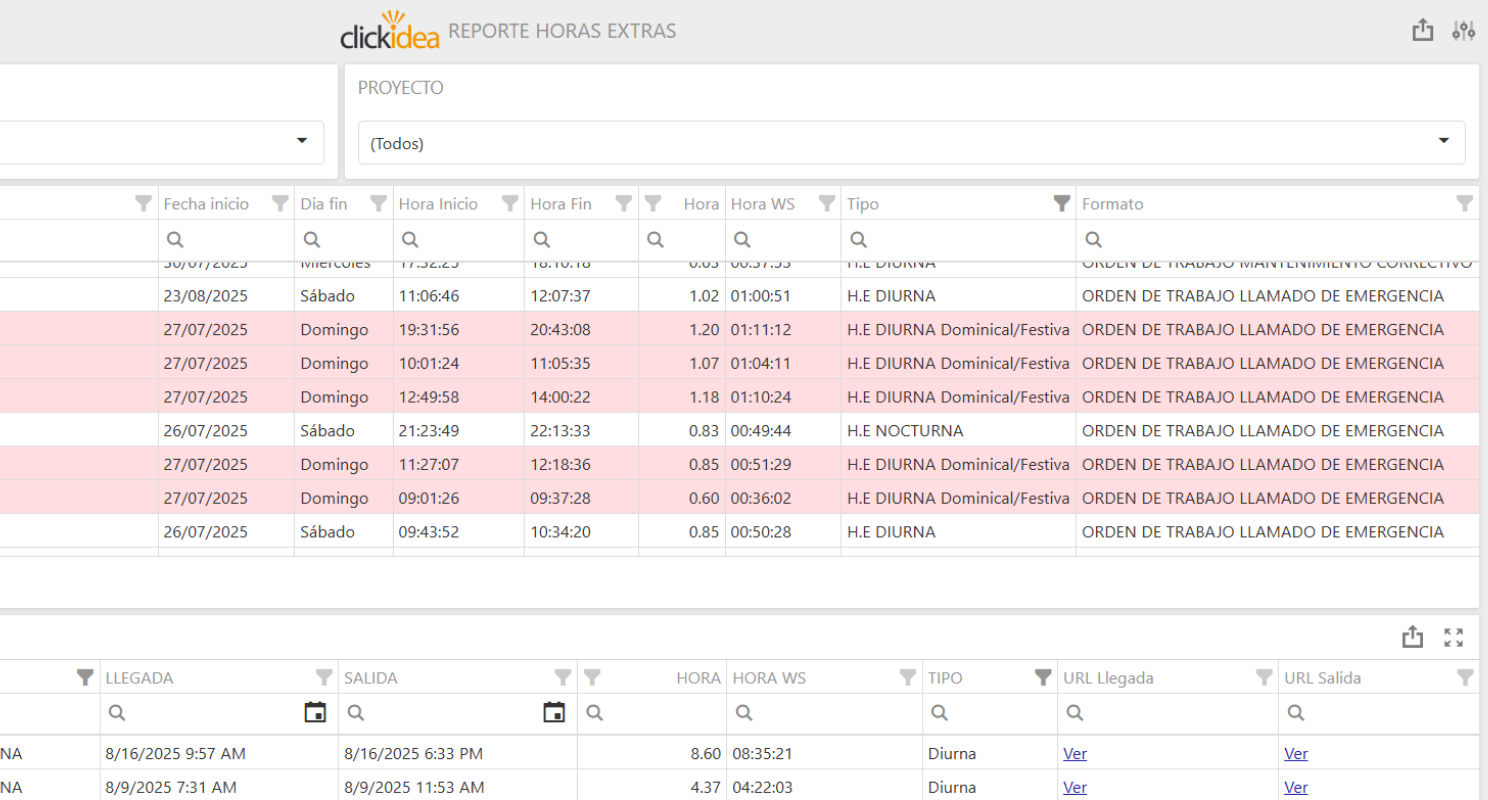
Task: Open Ver link under URL Llegada for 8/16/2025
Action: point(1075,754)
